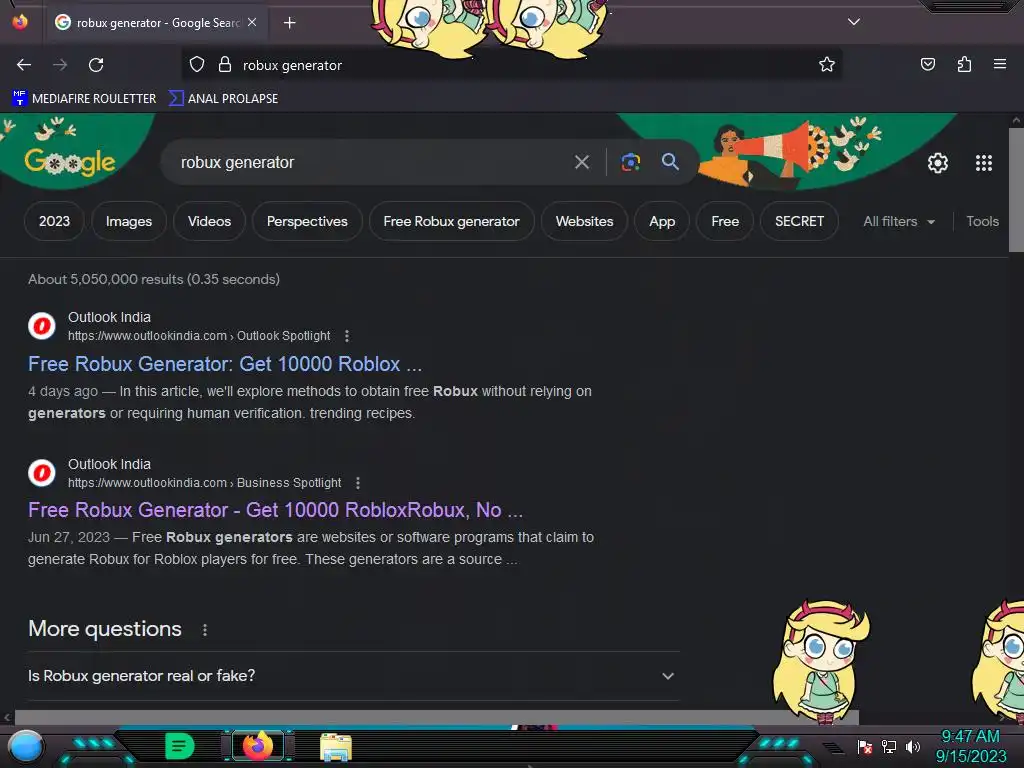Click the Firefox taskbar icon
The image size is (1024, 768).
pyautogui.click(x=258, y=746)
